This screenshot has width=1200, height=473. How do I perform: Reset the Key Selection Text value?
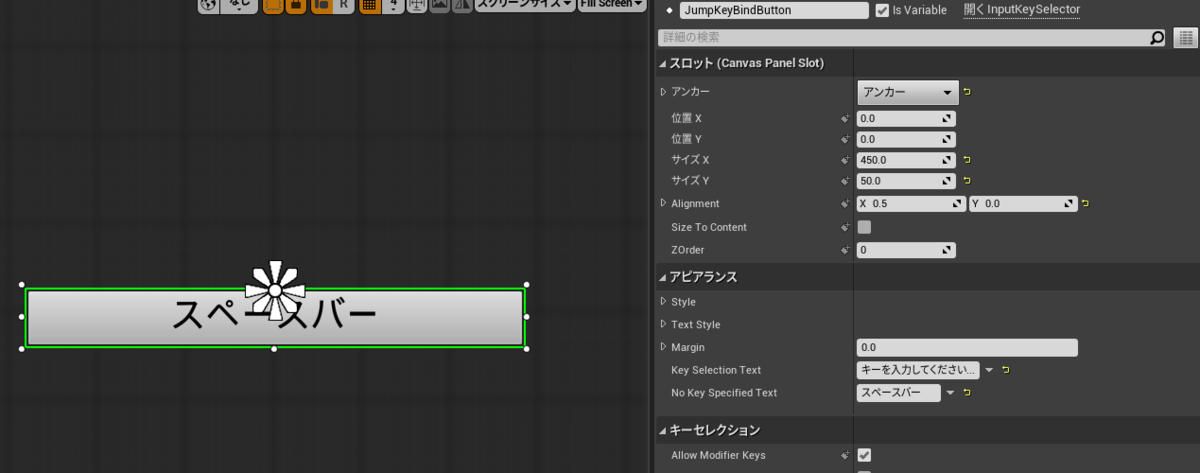click(x=1005, y=370)
